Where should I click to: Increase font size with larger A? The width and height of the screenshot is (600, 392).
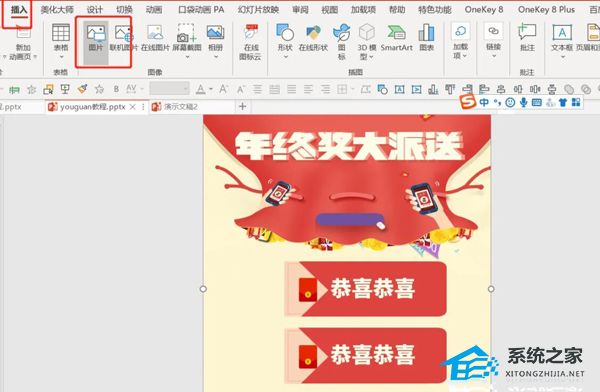(x=223, y=89)
